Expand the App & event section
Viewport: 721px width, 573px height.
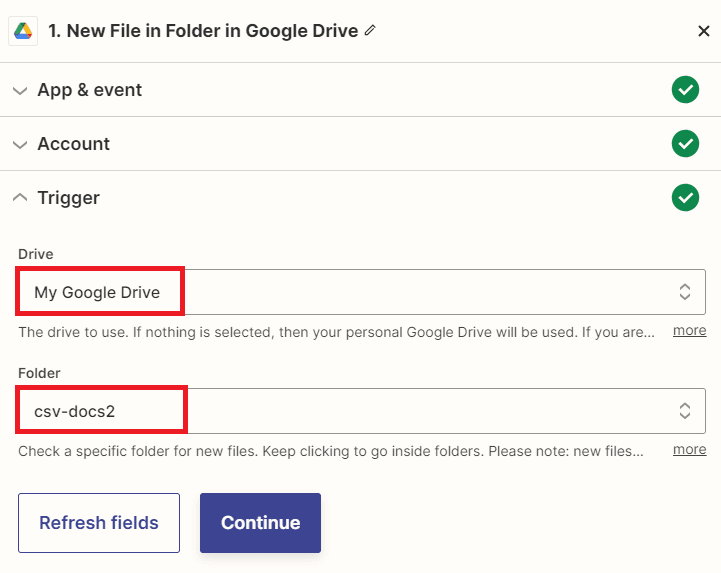20,90
